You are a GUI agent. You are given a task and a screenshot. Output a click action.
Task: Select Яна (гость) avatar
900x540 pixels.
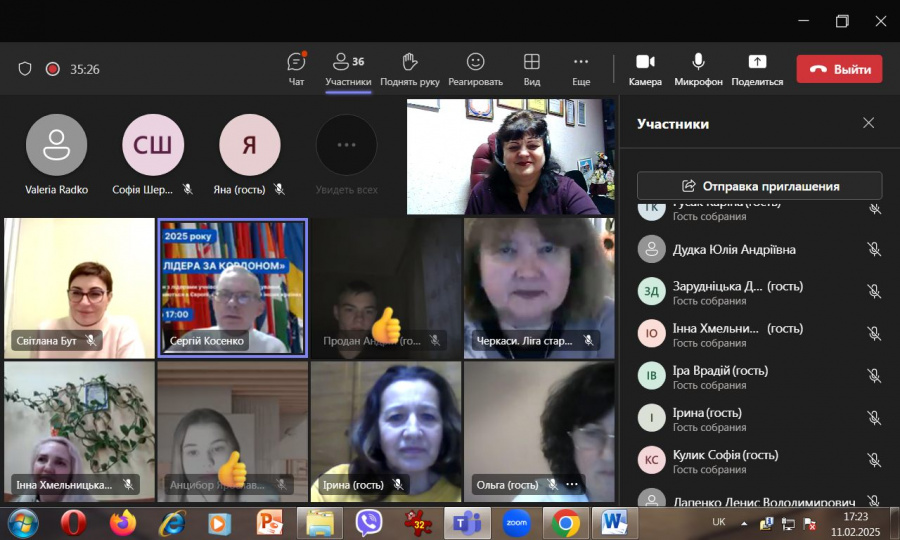tap(250, 145)
